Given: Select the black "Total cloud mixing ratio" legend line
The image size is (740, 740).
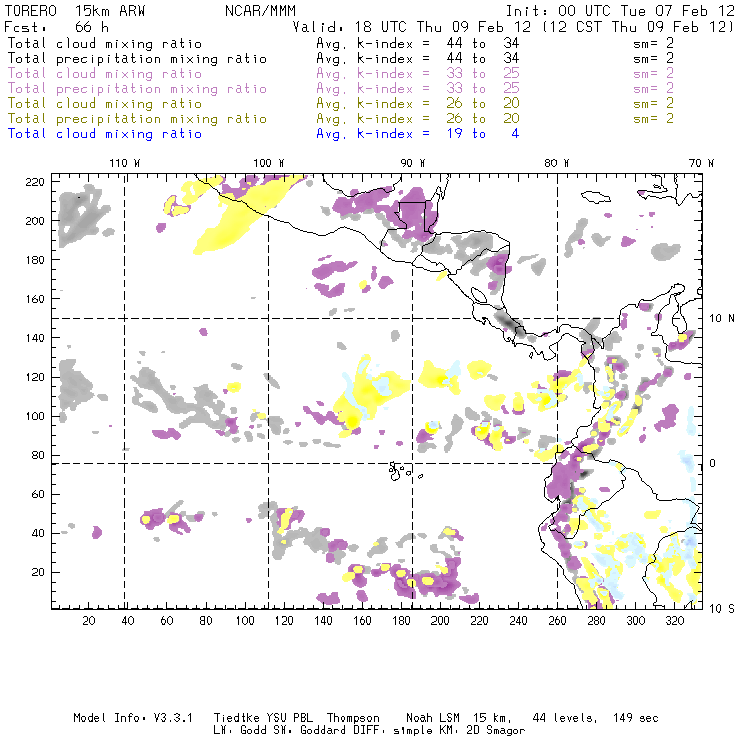Looking at the screenshot, I should 105,43.
